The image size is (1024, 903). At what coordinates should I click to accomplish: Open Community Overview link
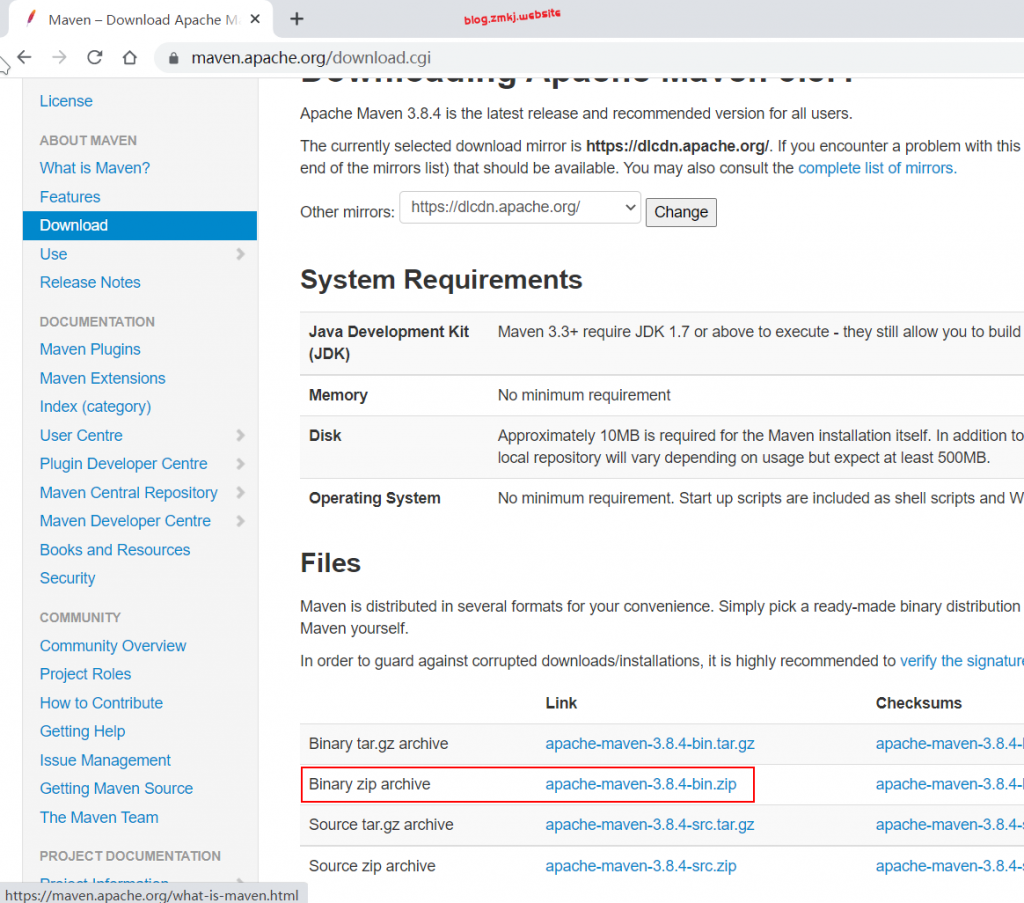pos(113,646)
